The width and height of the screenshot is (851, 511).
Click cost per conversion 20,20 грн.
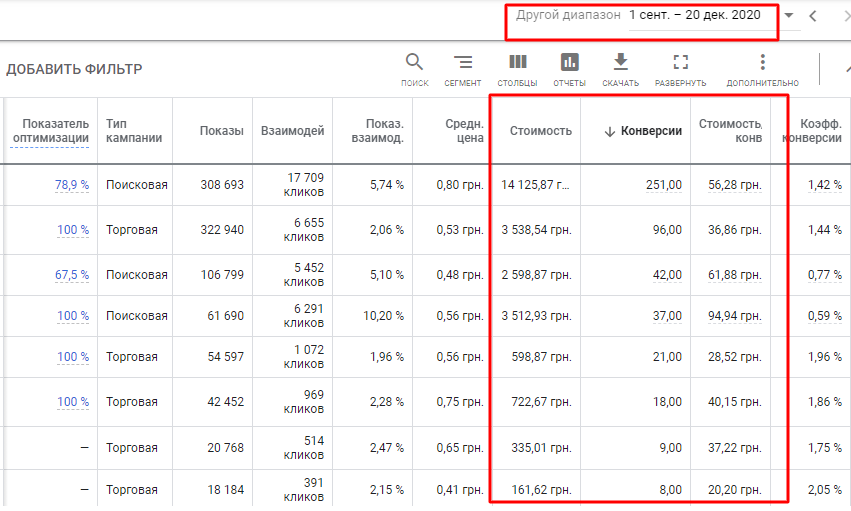(x=734, y=490)
